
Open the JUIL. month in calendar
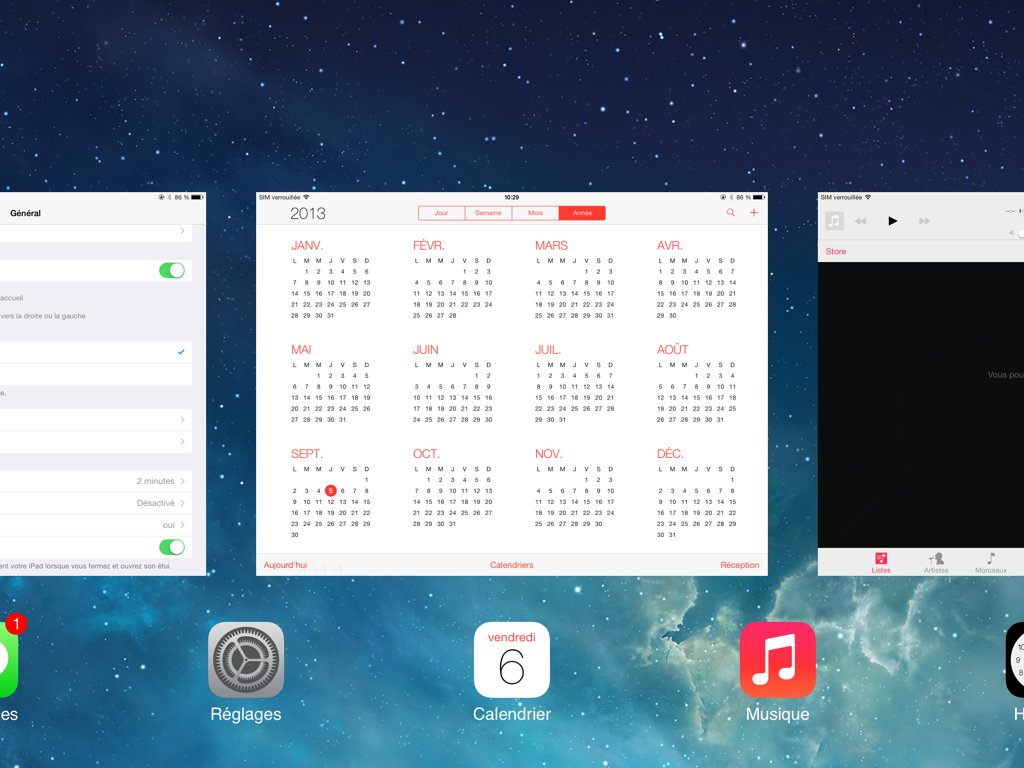click(x=574, y=385)
